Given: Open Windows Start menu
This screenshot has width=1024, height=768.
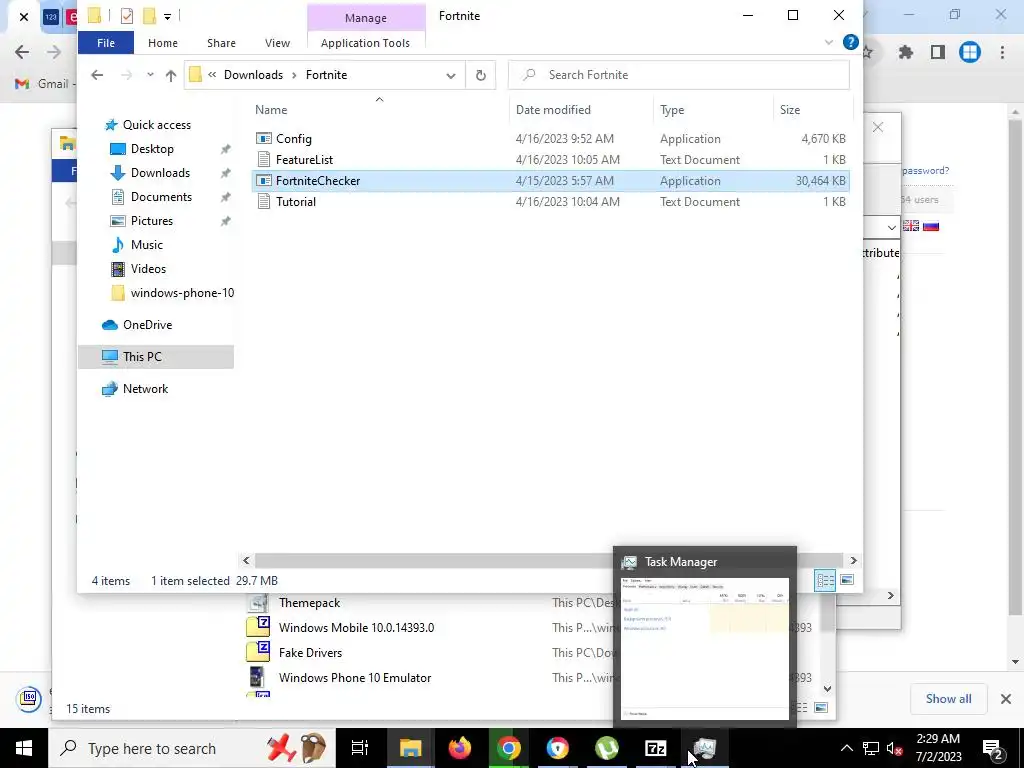Looking at the screenshot, I should [24, 748].
